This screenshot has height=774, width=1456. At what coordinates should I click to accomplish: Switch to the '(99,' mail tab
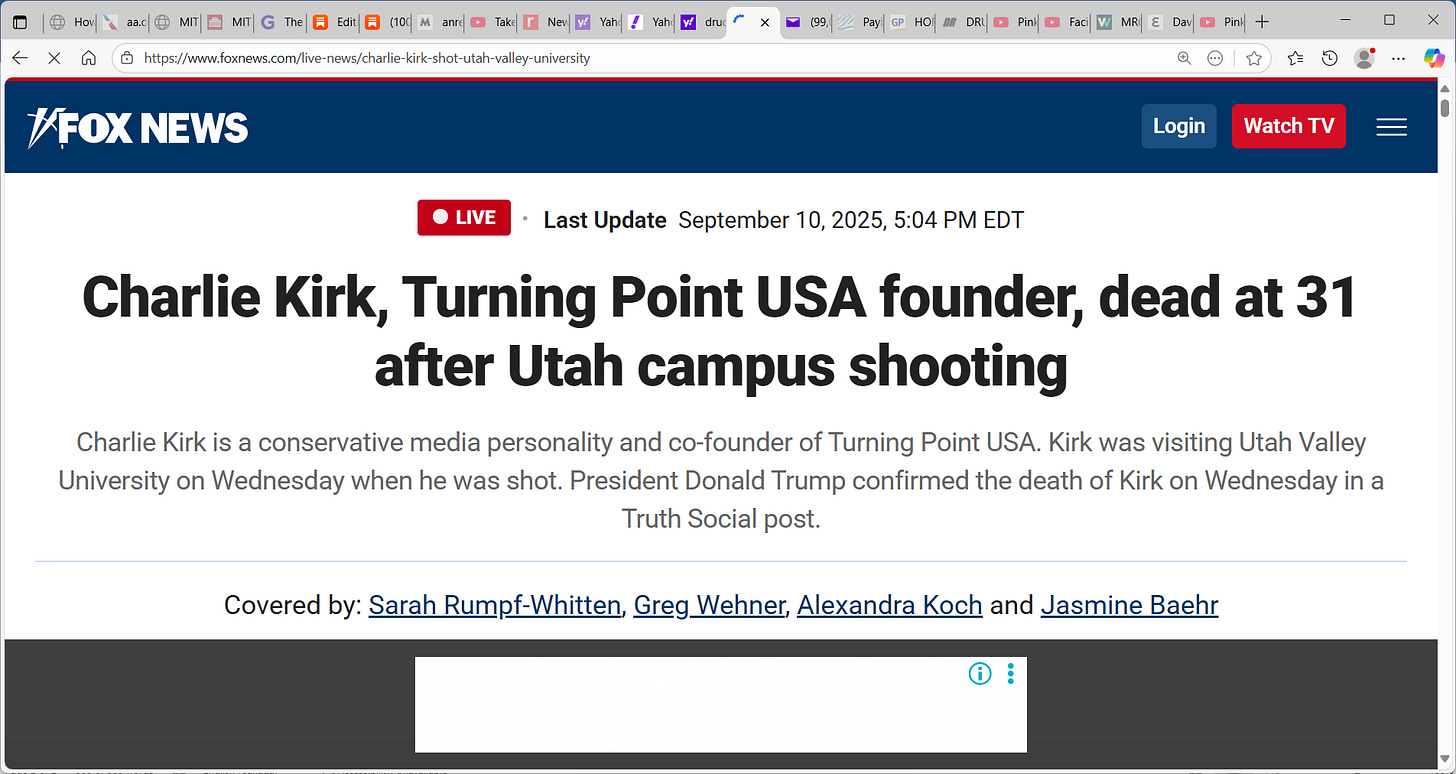coord(806,22)
